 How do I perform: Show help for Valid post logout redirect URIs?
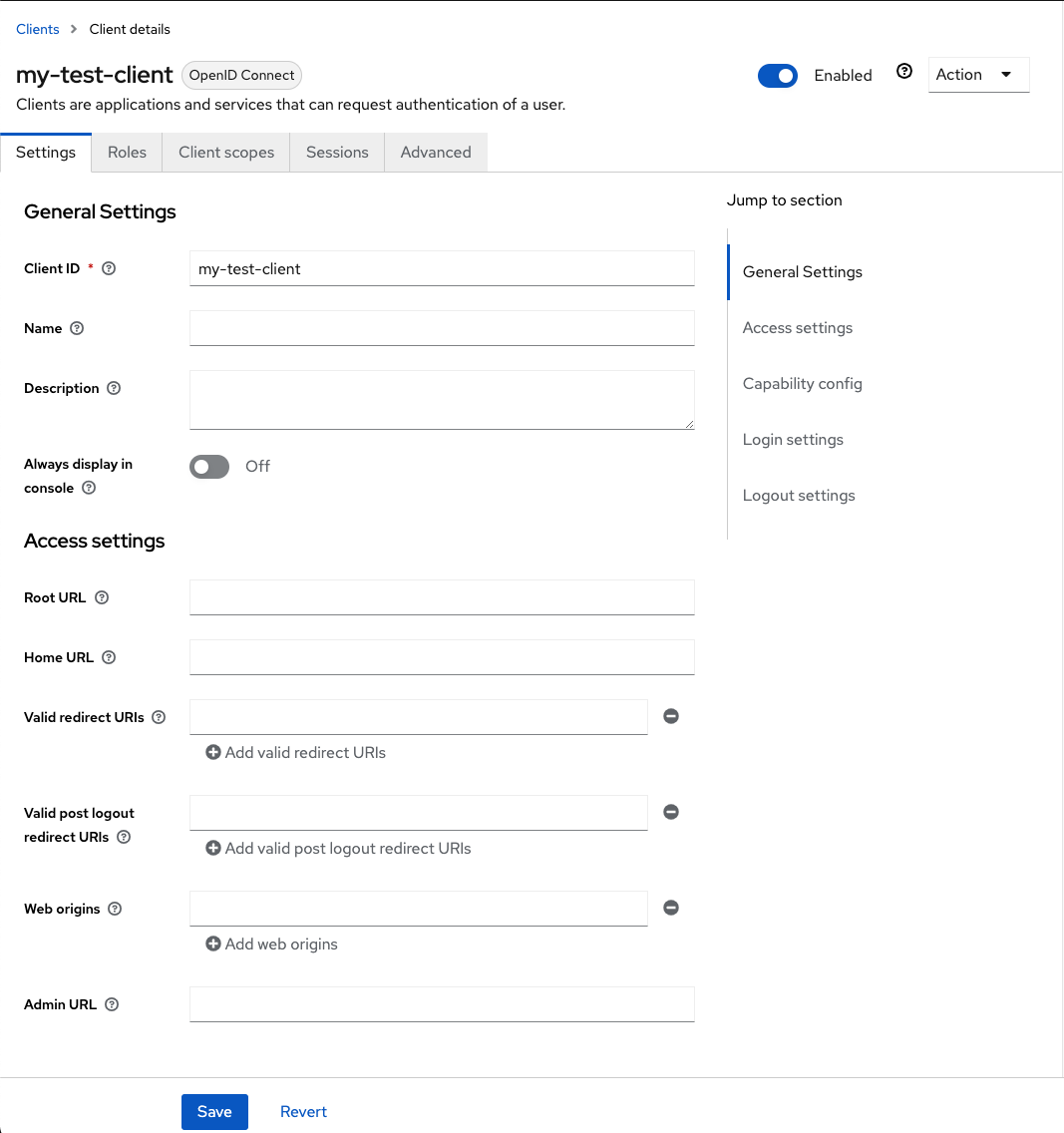[x=124, y=837]
